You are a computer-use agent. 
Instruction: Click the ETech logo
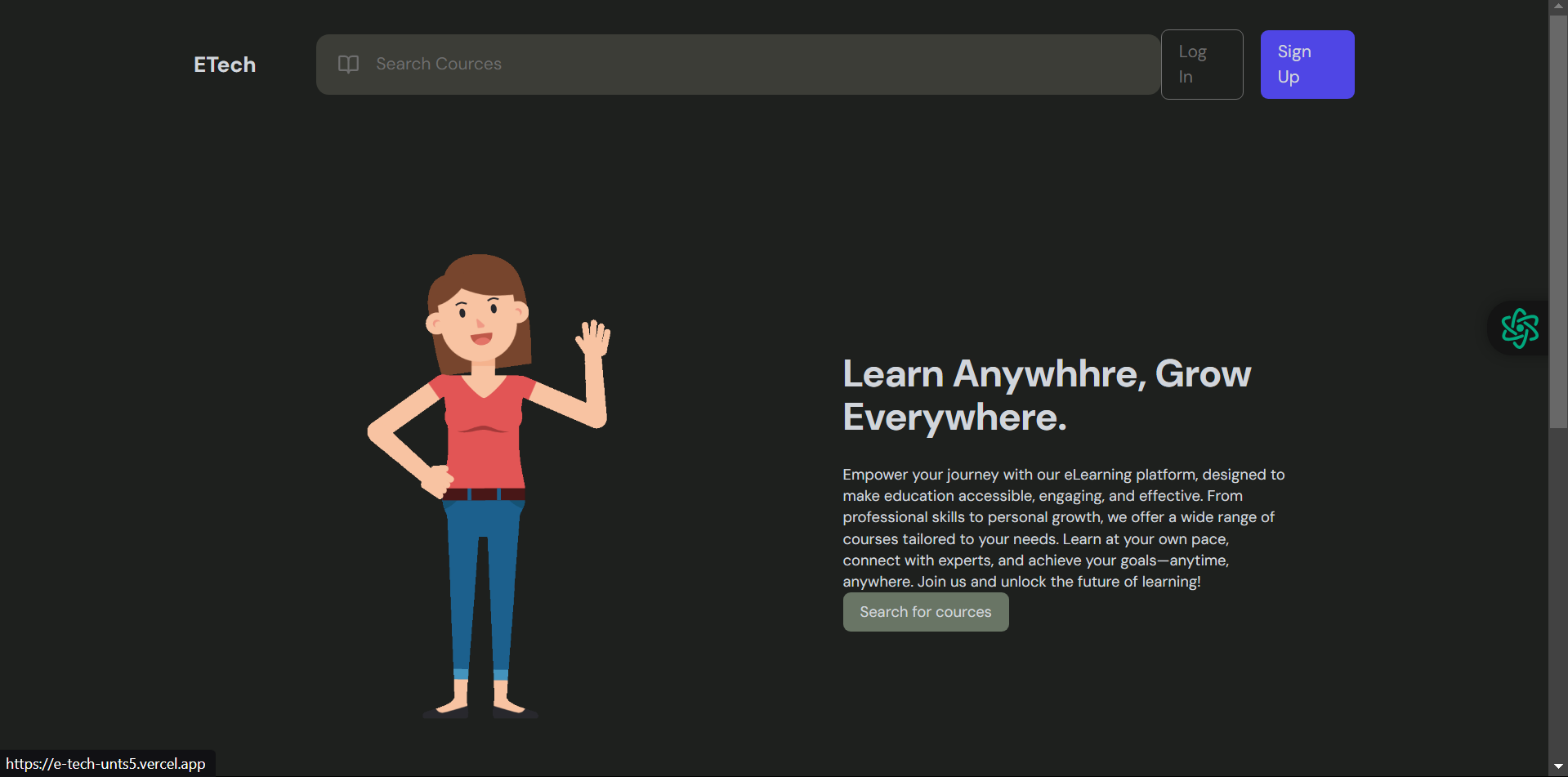coord(225,65)
